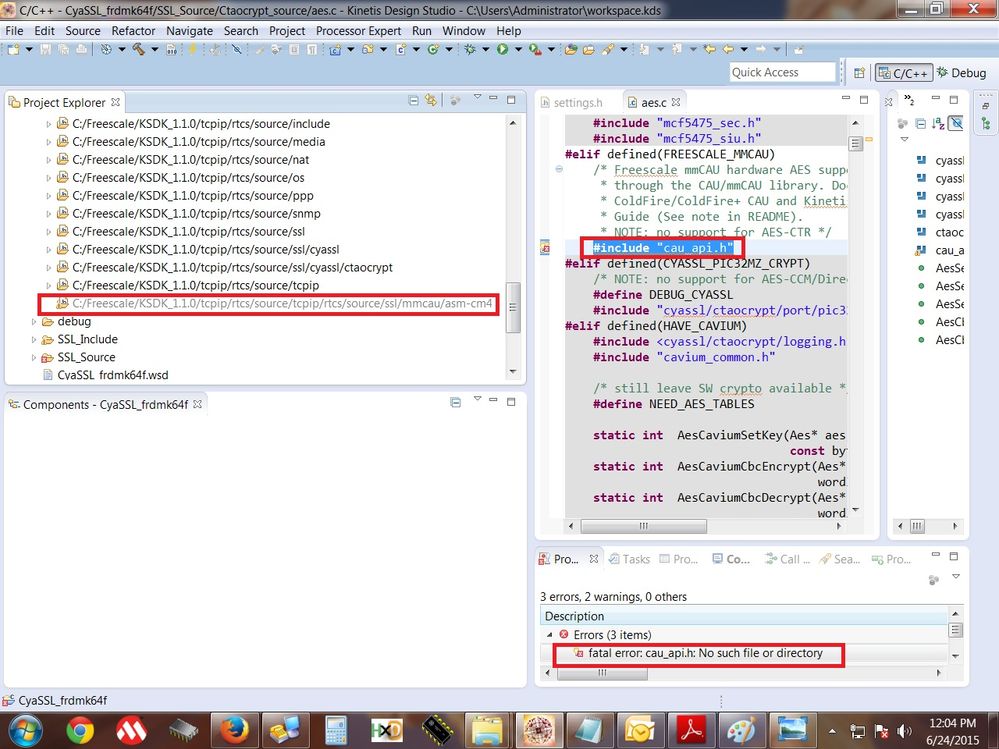Click the volume speaker tray icon

pyautogui.click(x=903, y=731)
